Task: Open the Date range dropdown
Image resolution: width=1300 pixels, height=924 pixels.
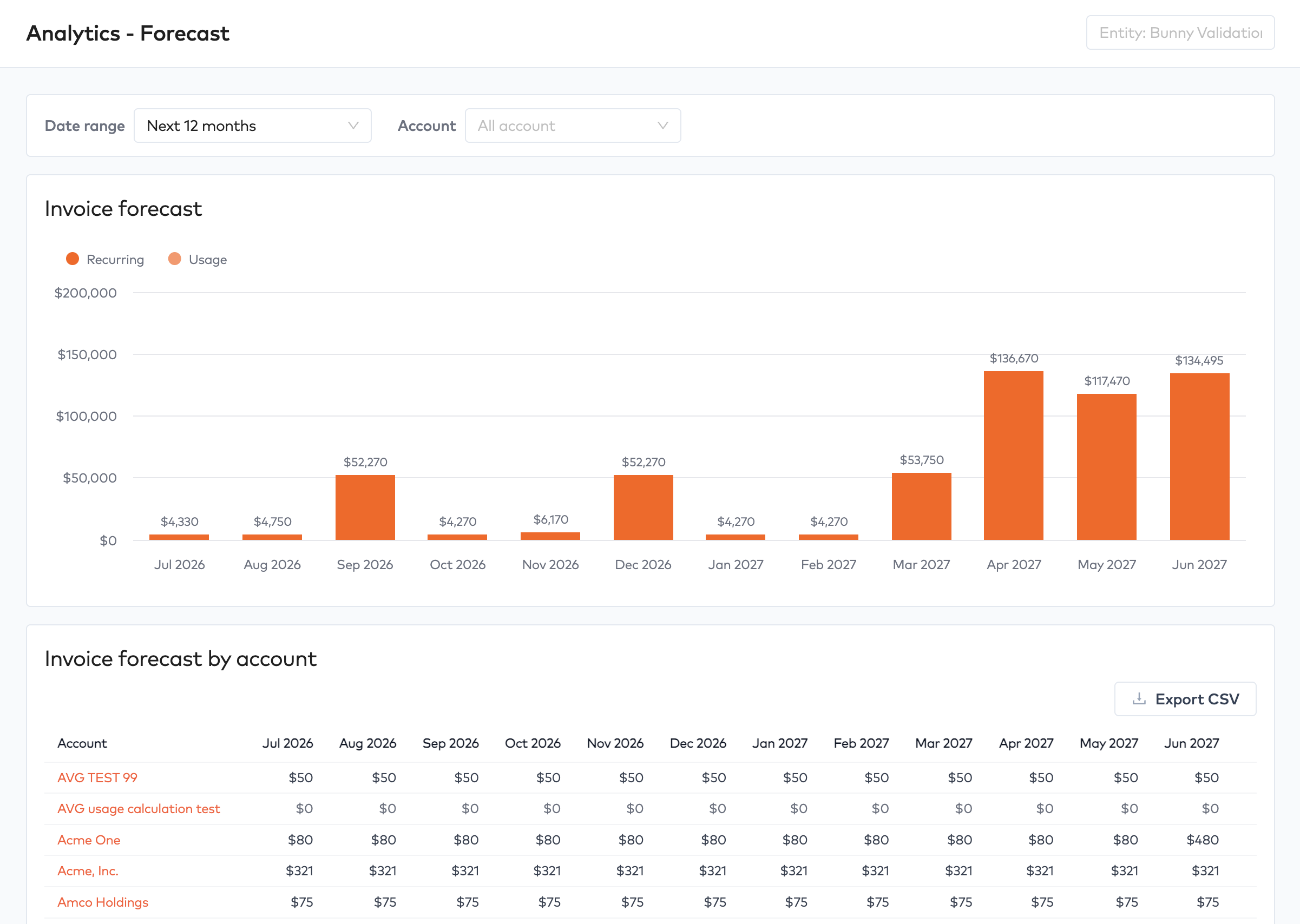Action: pos(252,126)
